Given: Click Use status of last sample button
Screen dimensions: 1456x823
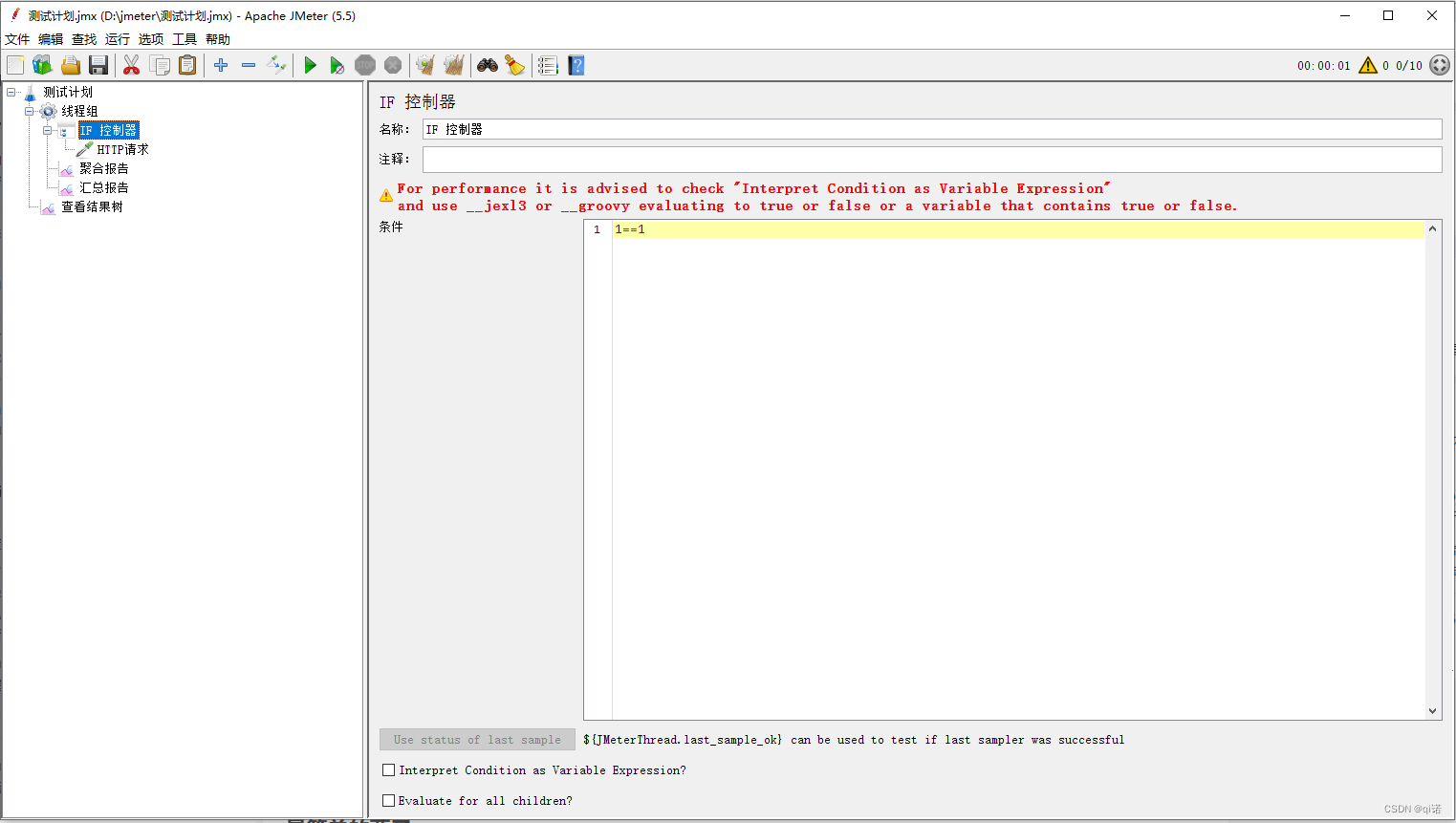Looking at the screenshot, I should [x=477, y=739].
